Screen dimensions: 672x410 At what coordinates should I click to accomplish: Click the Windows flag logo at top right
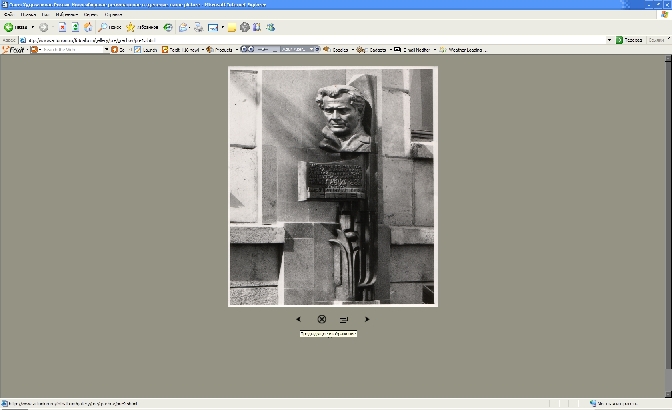click(665, 15)
